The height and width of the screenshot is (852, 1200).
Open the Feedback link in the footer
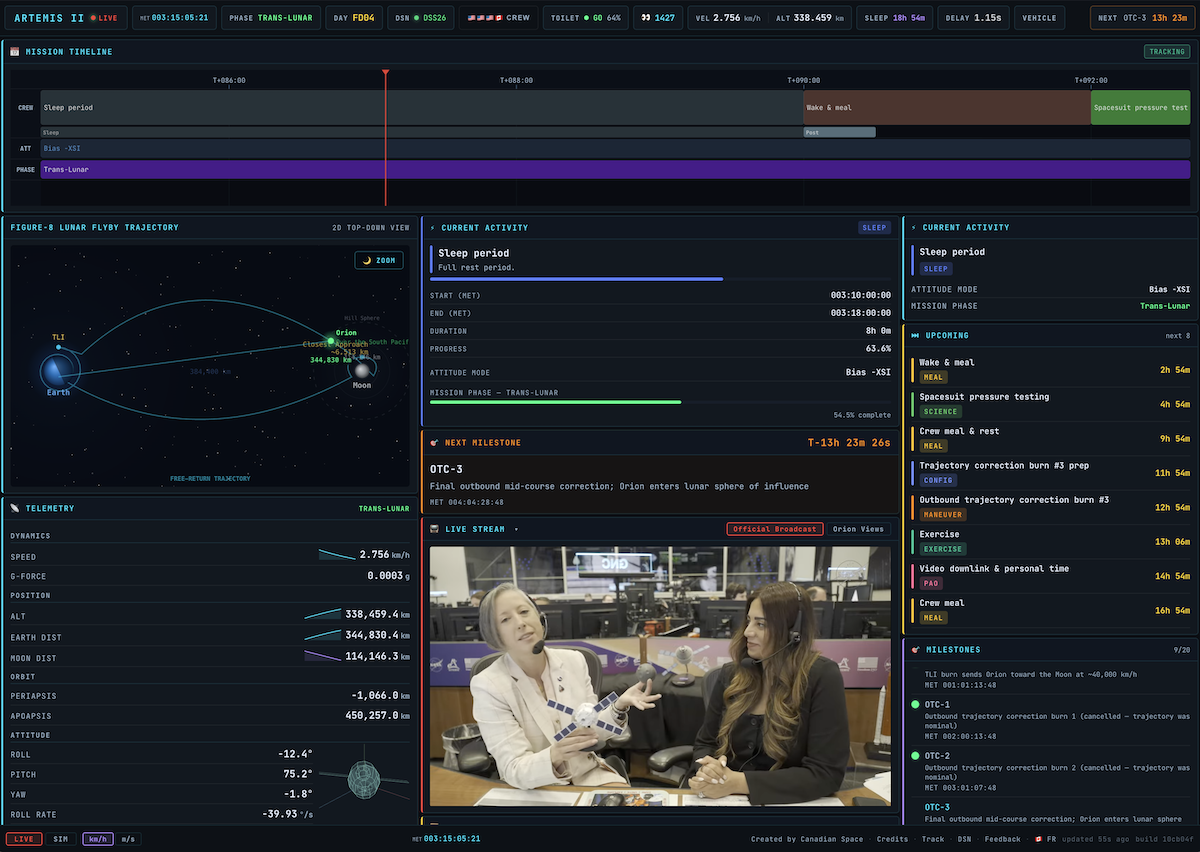pos(1003,838)
